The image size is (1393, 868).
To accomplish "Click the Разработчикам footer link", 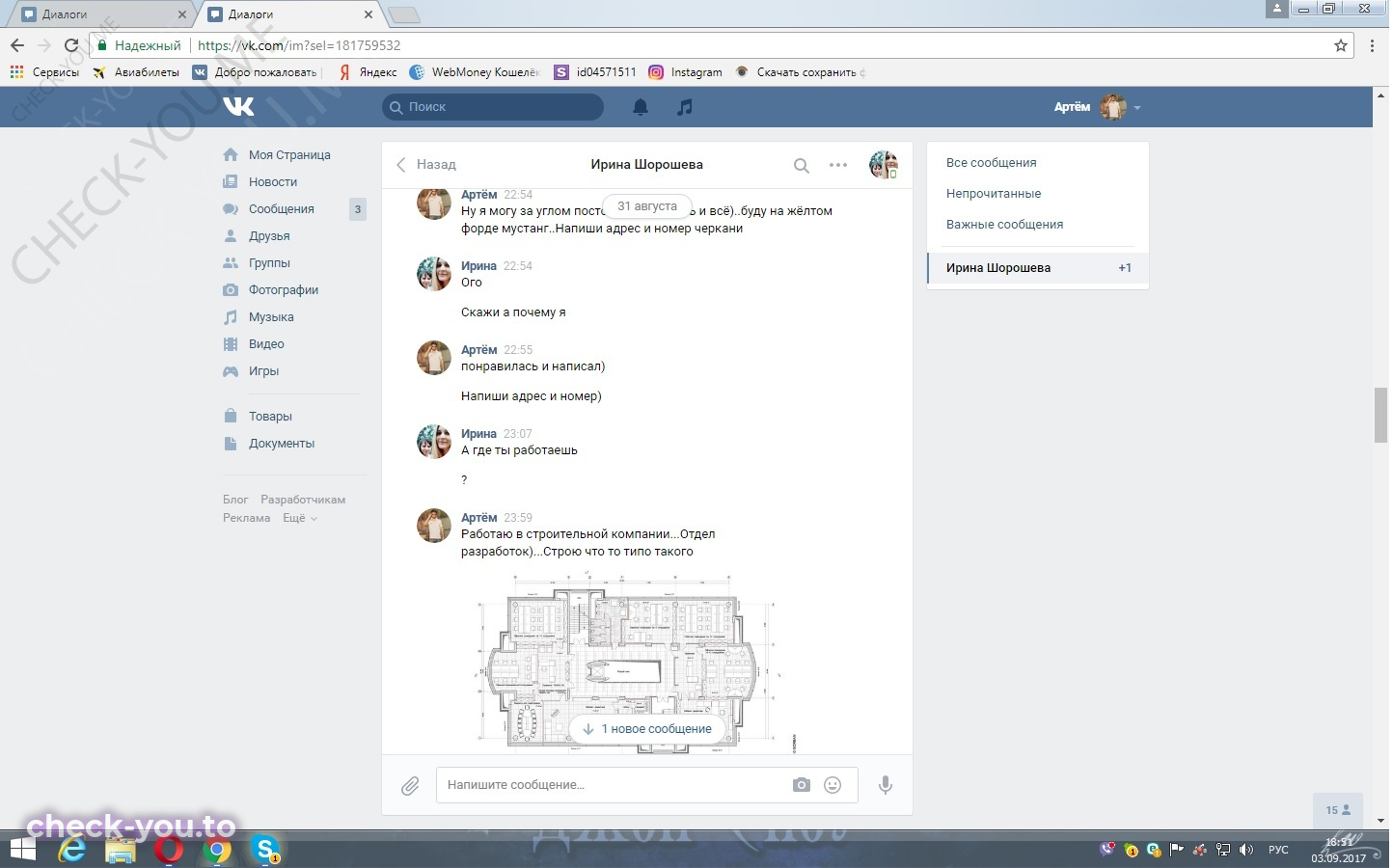I will click(303, 500).
